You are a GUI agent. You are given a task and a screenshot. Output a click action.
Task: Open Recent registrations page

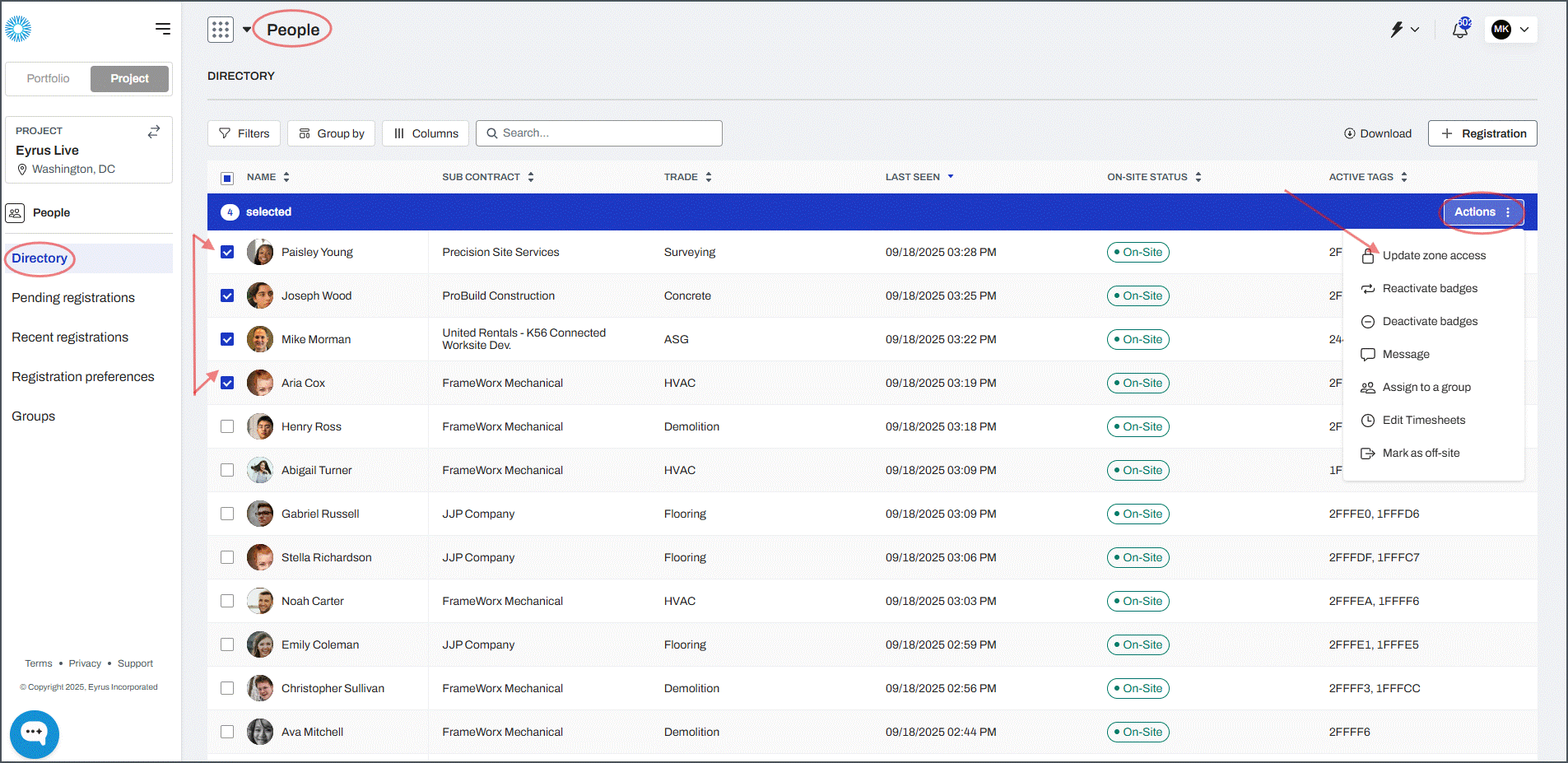[x=70, y=337]
